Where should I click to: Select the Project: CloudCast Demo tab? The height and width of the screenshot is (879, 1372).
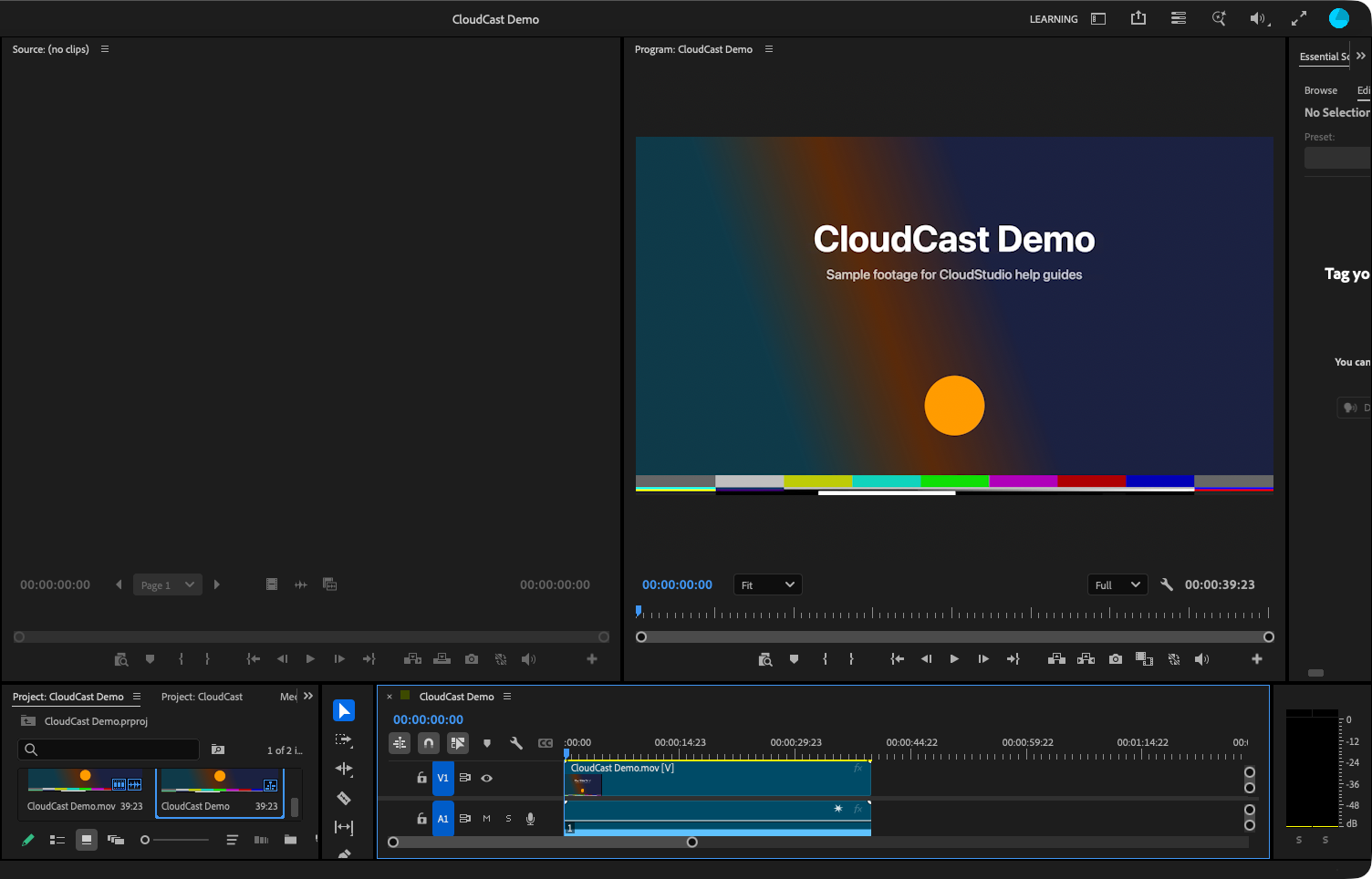(x=68, y=697)
